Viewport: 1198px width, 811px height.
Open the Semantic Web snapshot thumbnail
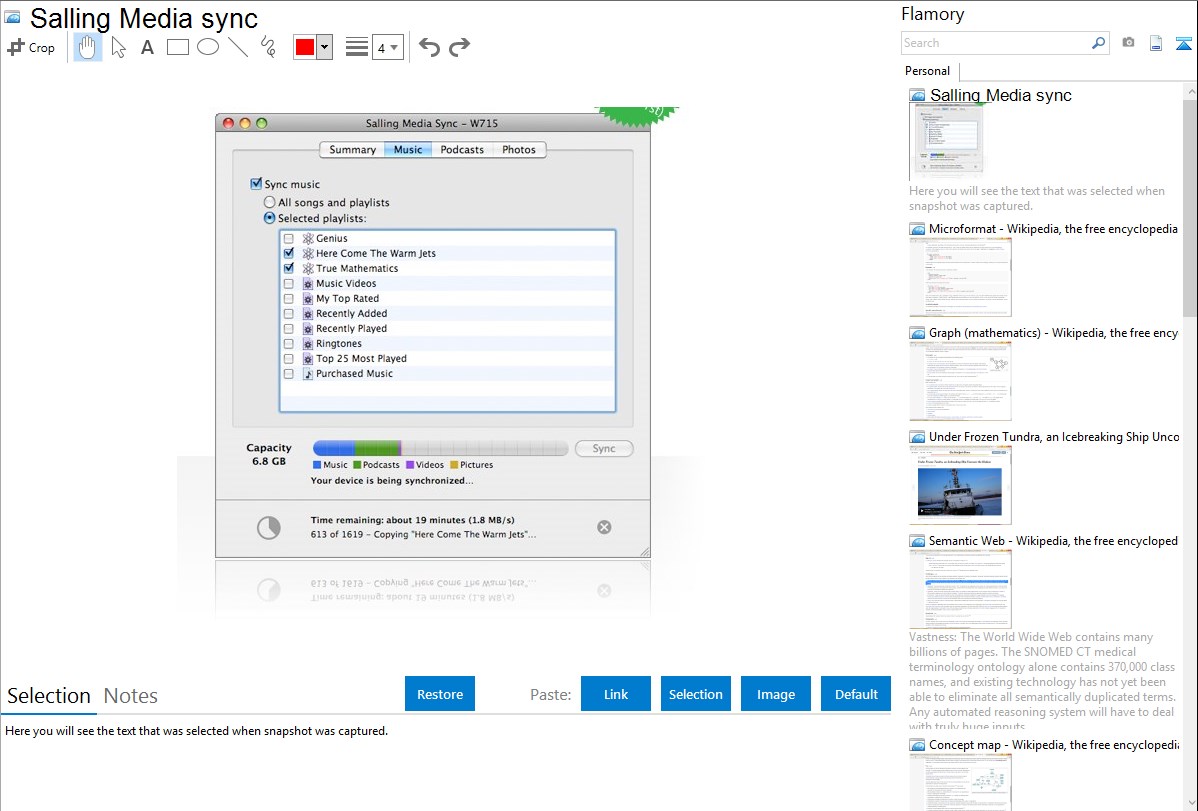960,589
